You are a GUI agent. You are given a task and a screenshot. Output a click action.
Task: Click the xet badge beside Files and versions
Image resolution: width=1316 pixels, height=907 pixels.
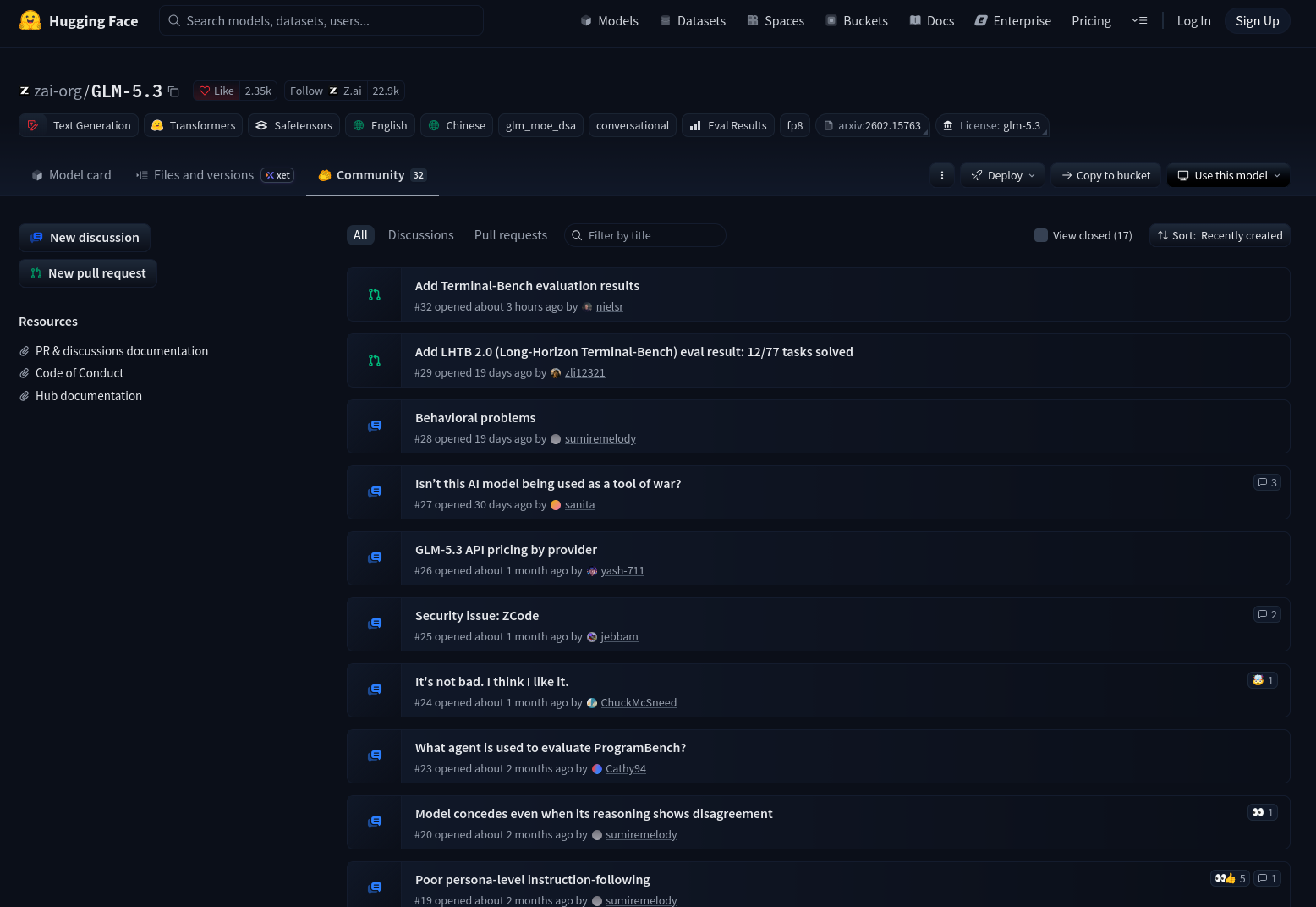pos(277,175)
